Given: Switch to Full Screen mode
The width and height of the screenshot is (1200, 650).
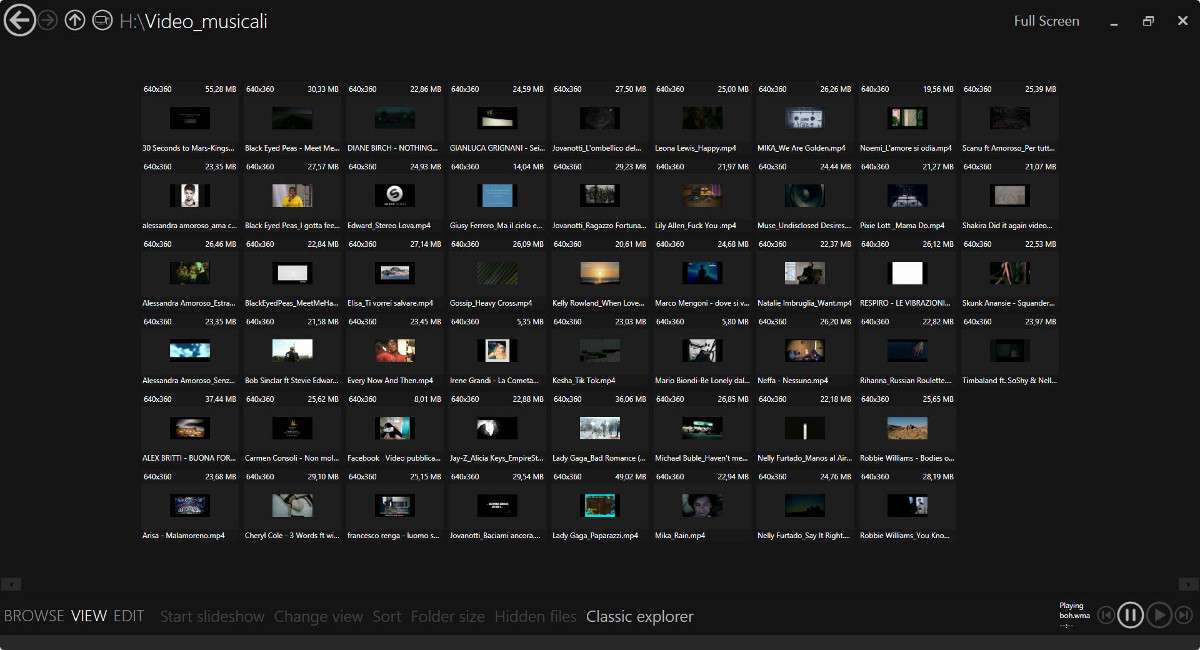Looking at the screenshot, I should tap(1047, 21).
